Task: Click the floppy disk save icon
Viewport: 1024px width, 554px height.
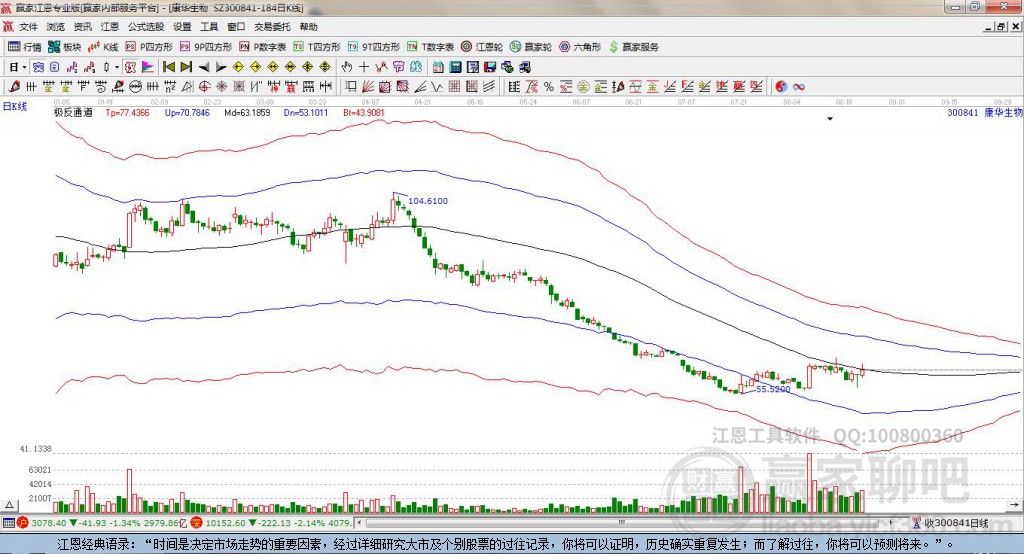Action: coord(490,67)
